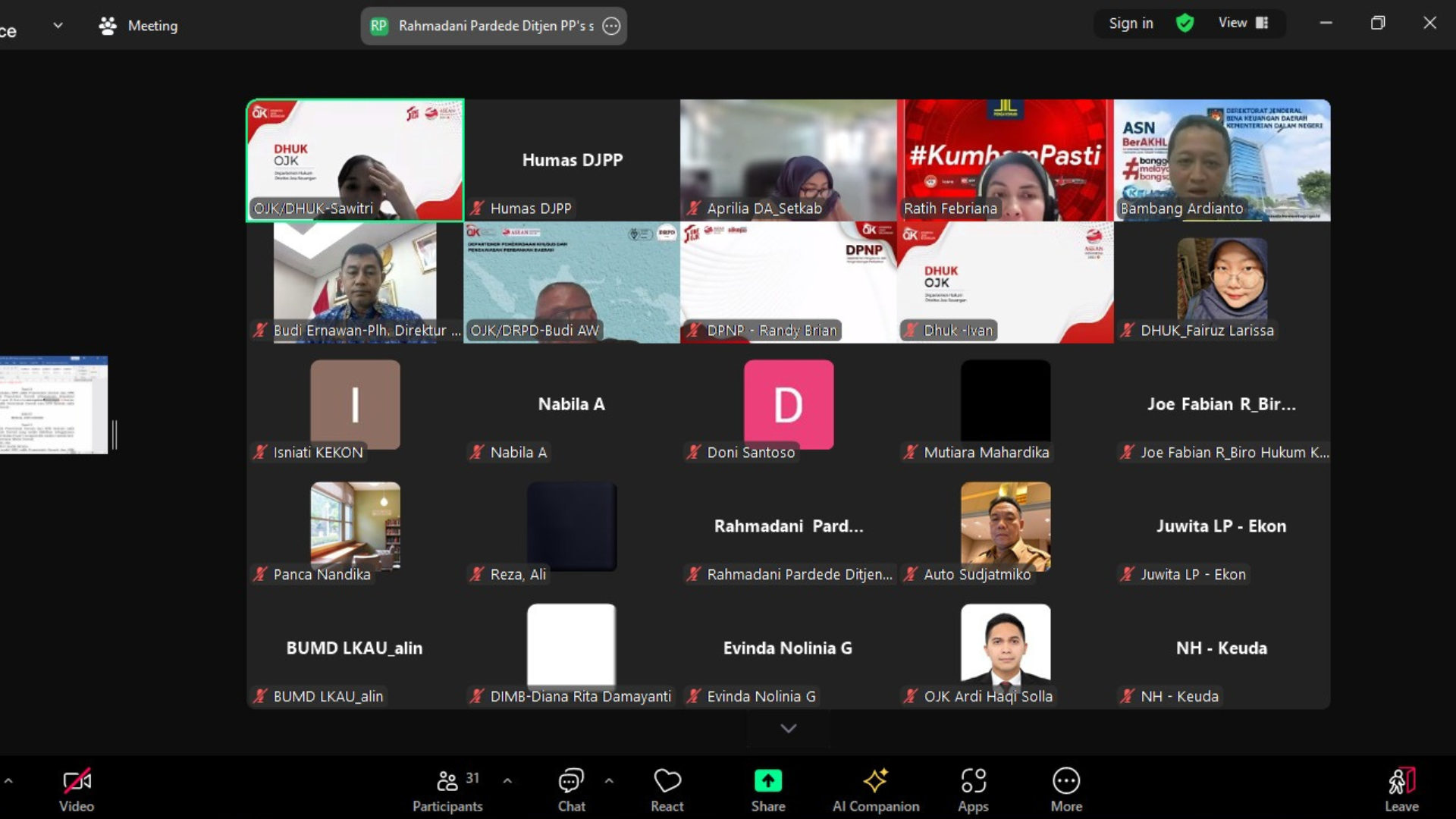The height and width of the screenshot is (819, 1456).
Task: Click muted mic icon beside BUMD LKAU_alin label
Action: click(x=260, y=696)
